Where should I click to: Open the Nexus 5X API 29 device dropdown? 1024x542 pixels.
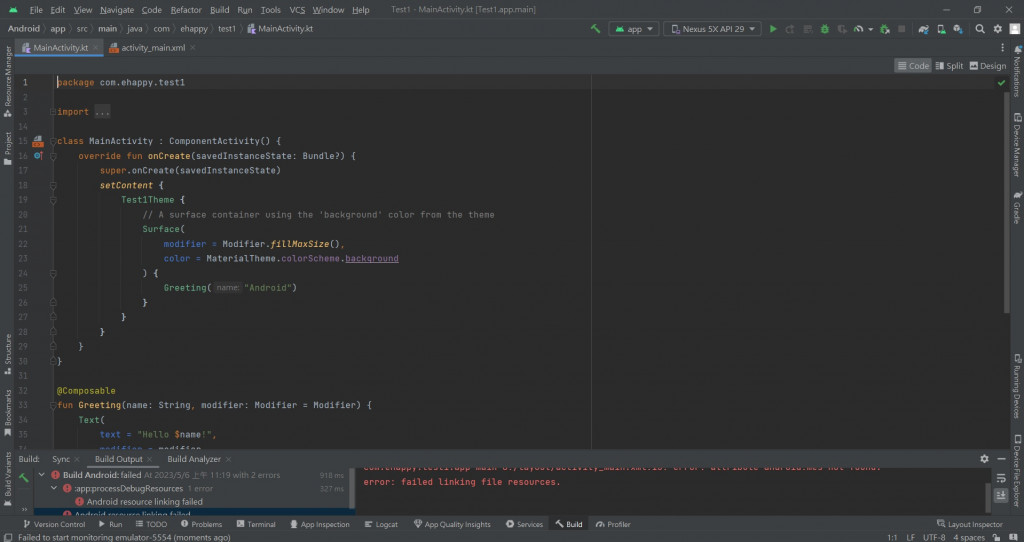(x=712, y=29)
